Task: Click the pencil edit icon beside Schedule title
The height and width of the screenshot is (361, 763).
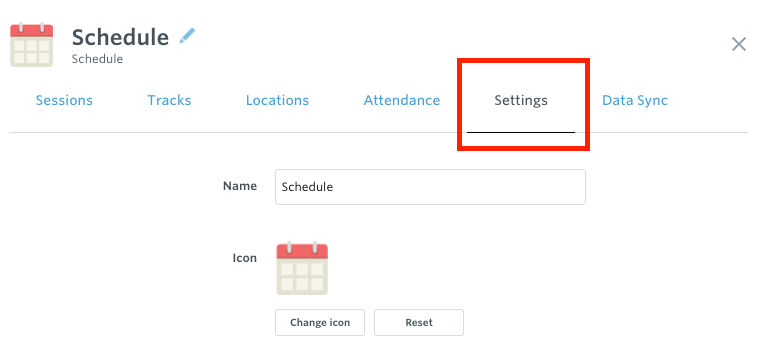Action: 187,36
